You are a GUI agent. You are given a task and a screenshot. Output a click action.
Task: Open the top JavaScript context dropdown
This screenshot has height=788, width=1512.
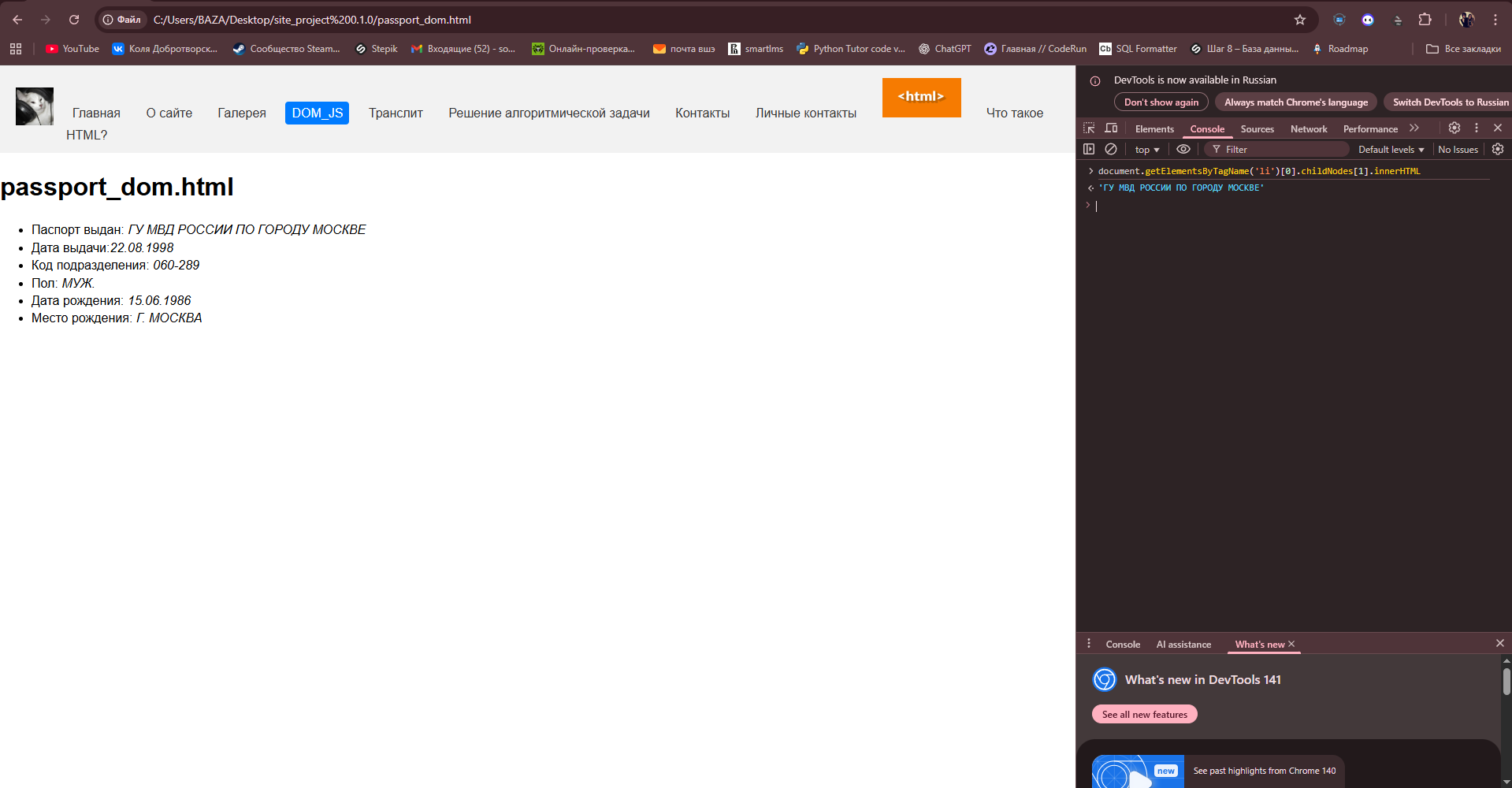point(1146,150)
